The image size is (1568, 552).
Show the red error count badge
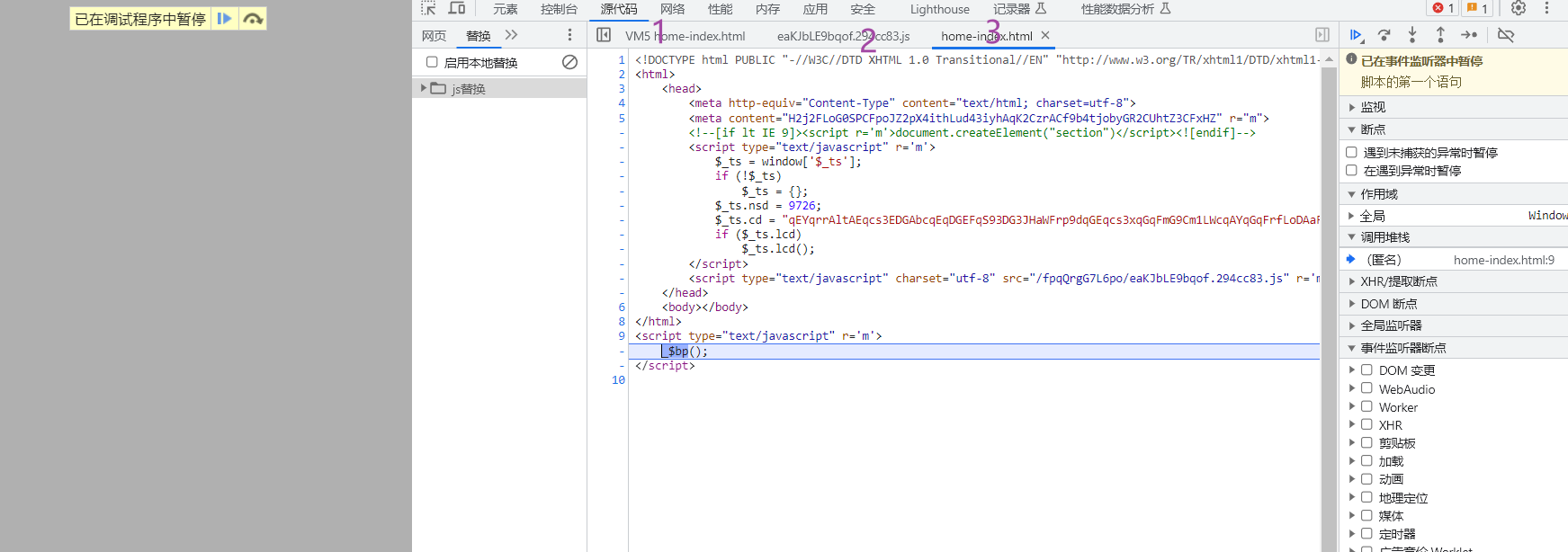tap(1443, 8)
